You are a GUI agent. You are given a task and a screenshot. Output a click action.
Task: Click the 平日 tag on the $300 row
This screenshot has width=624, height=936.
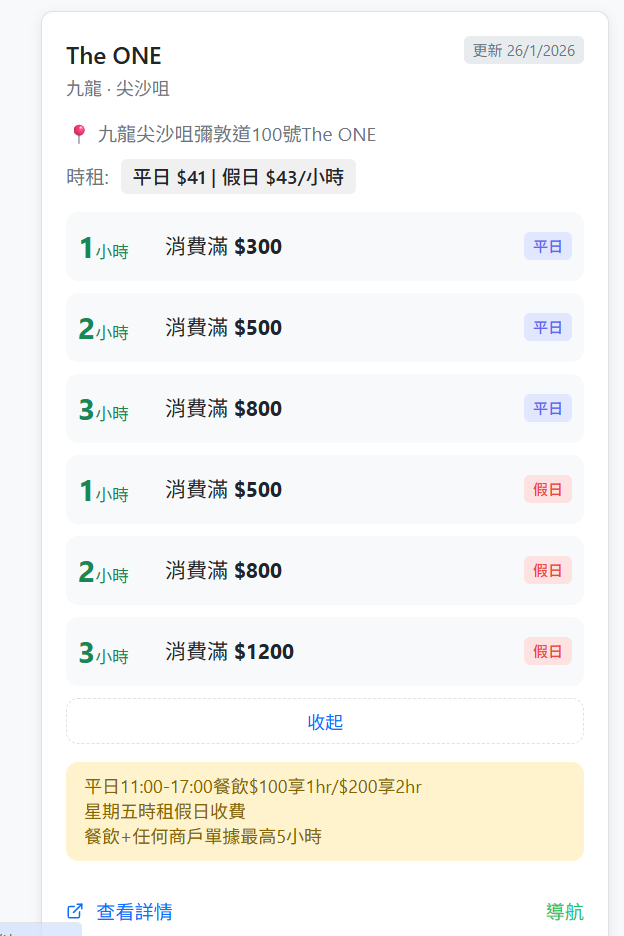click(x=547, y=247)
